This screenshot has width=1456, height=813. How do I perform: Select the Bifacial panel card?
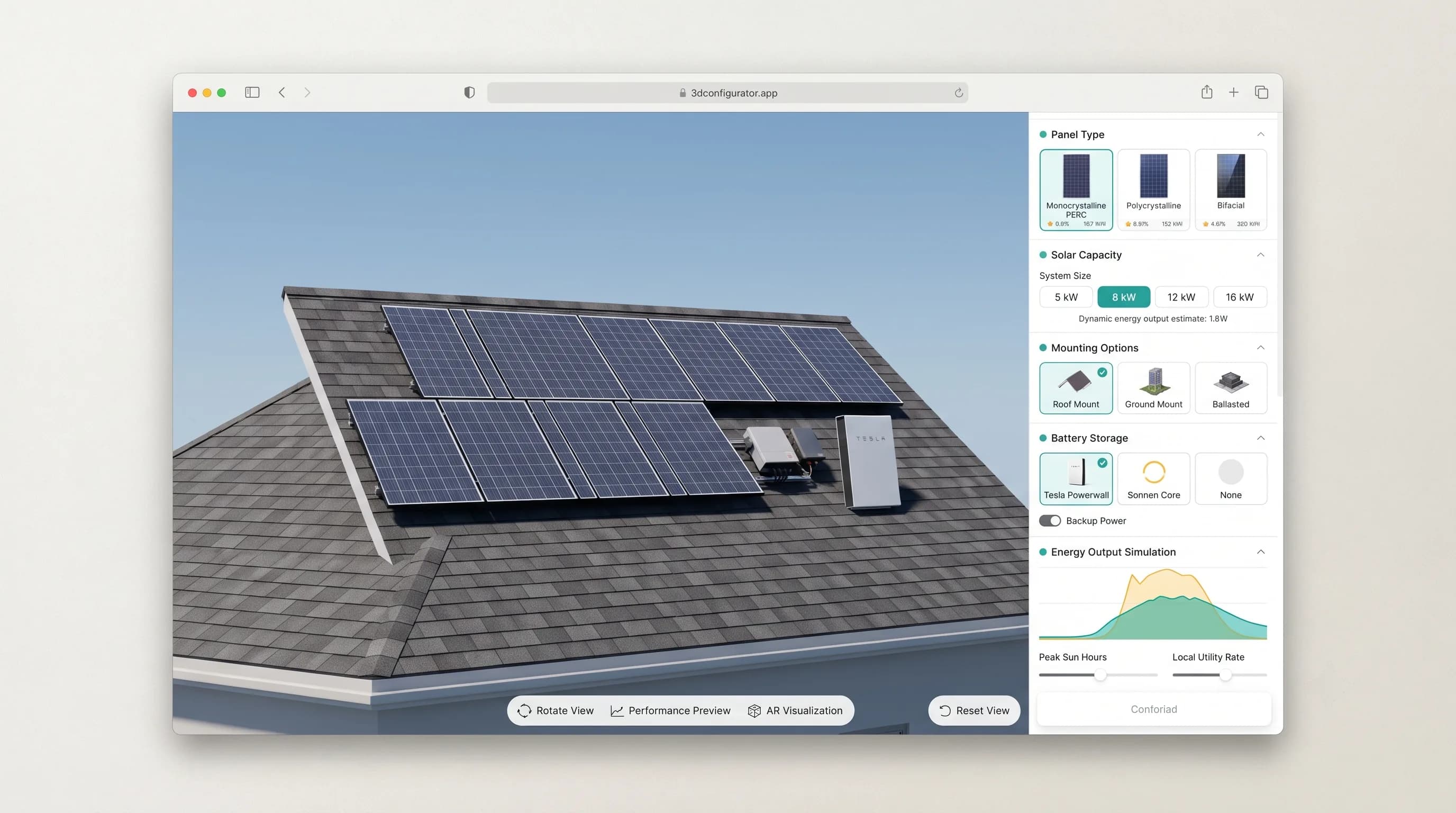(x=1231, y=190)
